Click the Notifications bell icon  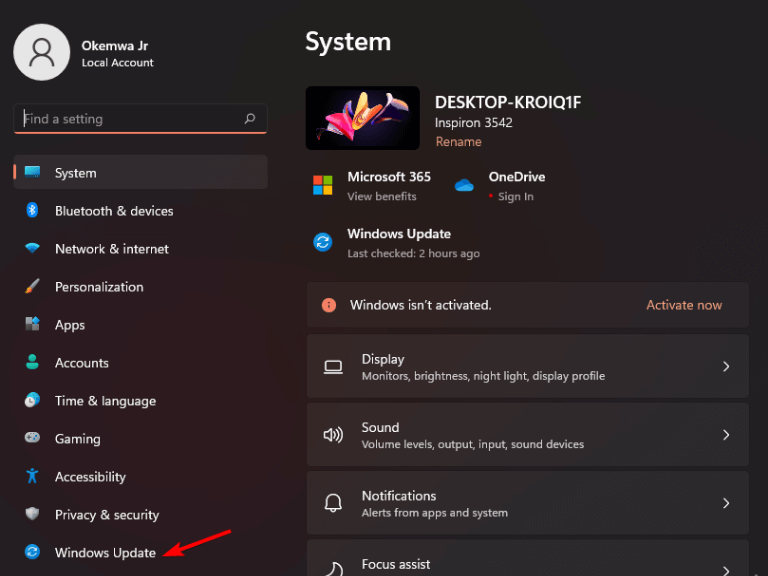[333, 503]
